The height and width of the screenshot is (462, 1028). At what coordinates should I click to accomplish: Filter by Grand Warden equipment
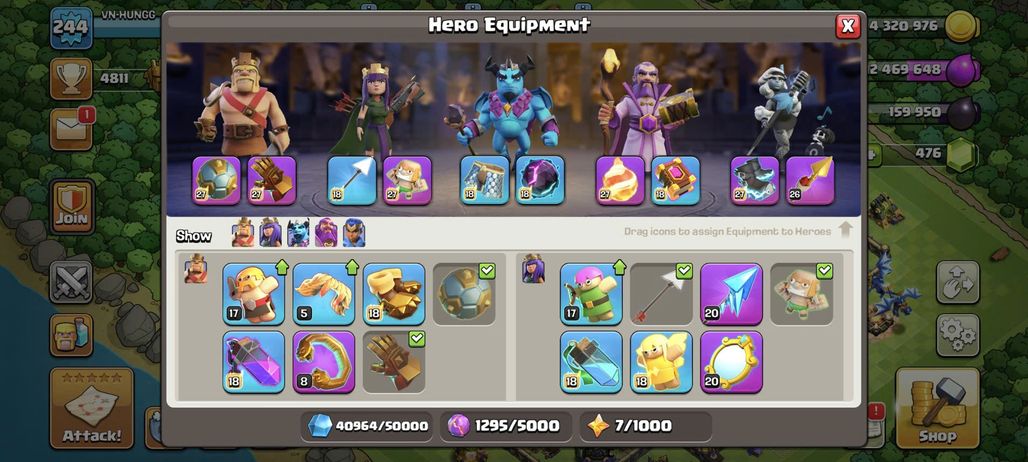(x=326, y=233)
